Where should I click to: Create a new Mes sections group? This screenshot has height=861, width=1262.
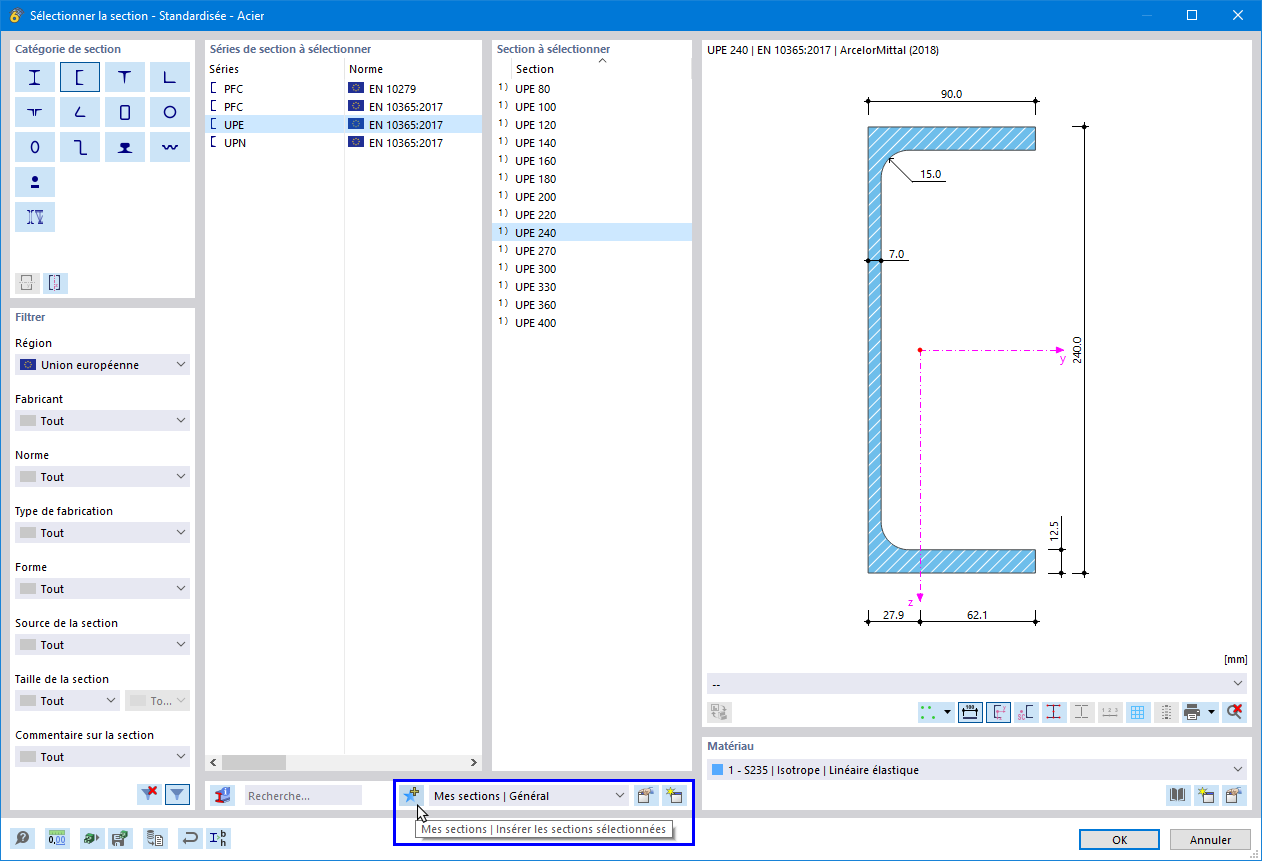point(674,795)
